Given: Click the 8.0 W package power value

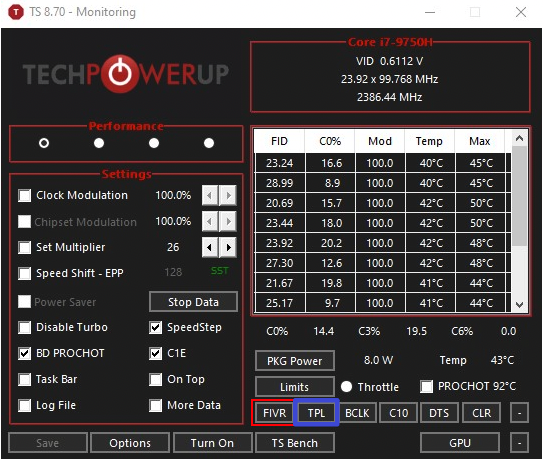Looking at the screenshot, I should coord(378,360).
